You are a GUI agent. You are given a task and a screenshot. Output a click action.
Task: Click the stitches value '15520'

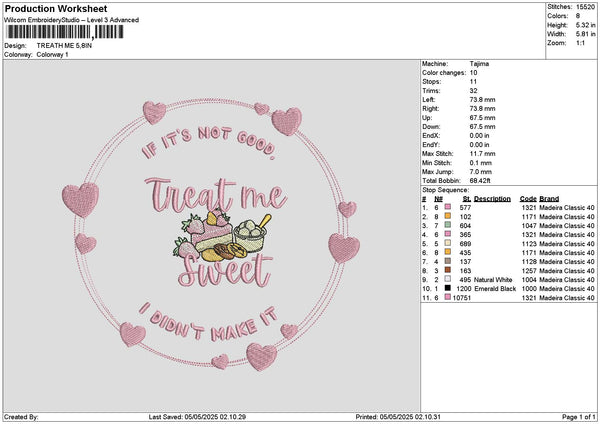[x=585, y=7]
